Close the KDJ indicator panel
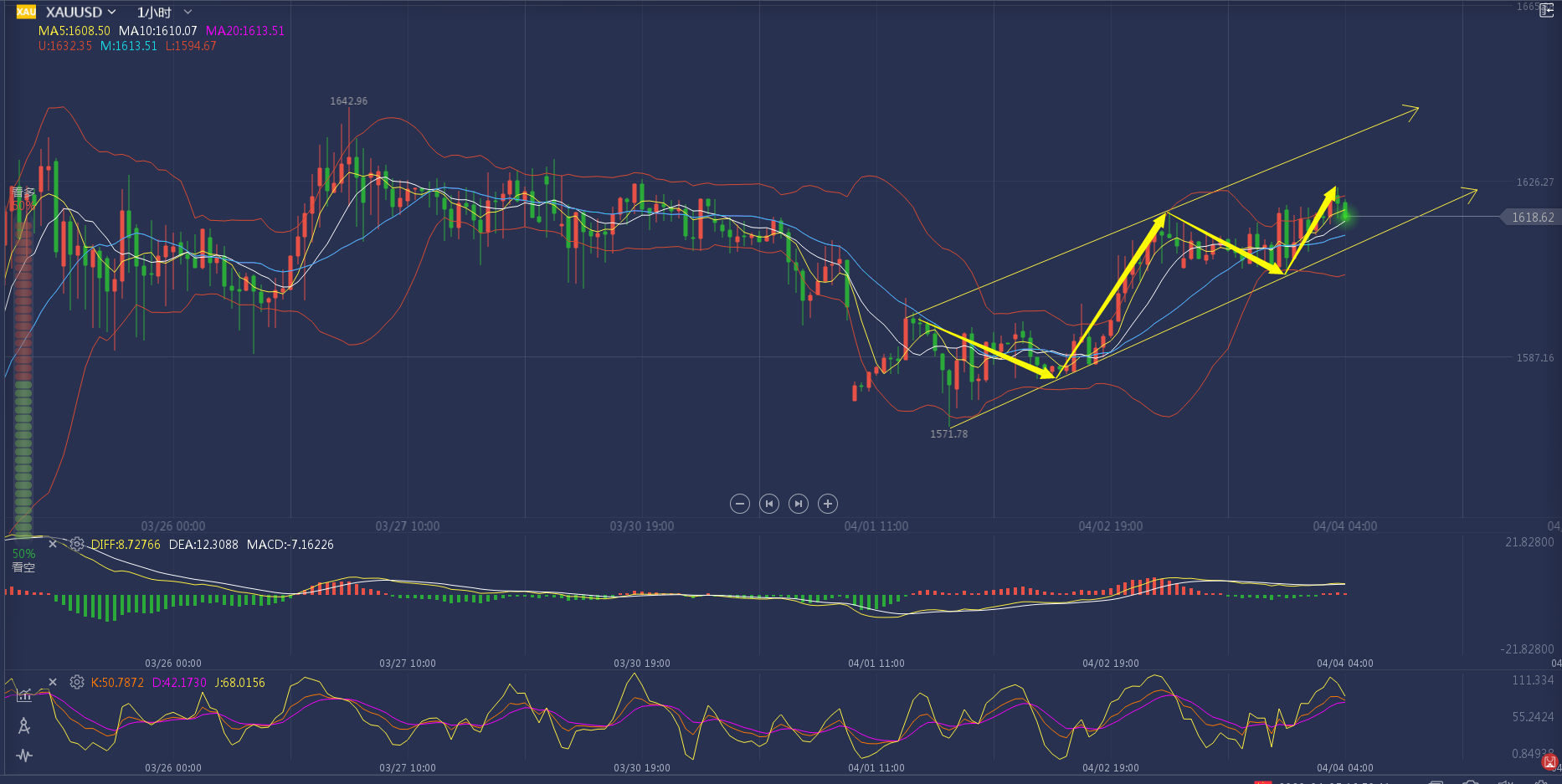Image resolution: width=1562 pixels, height=784 pixels. [53, 683]
